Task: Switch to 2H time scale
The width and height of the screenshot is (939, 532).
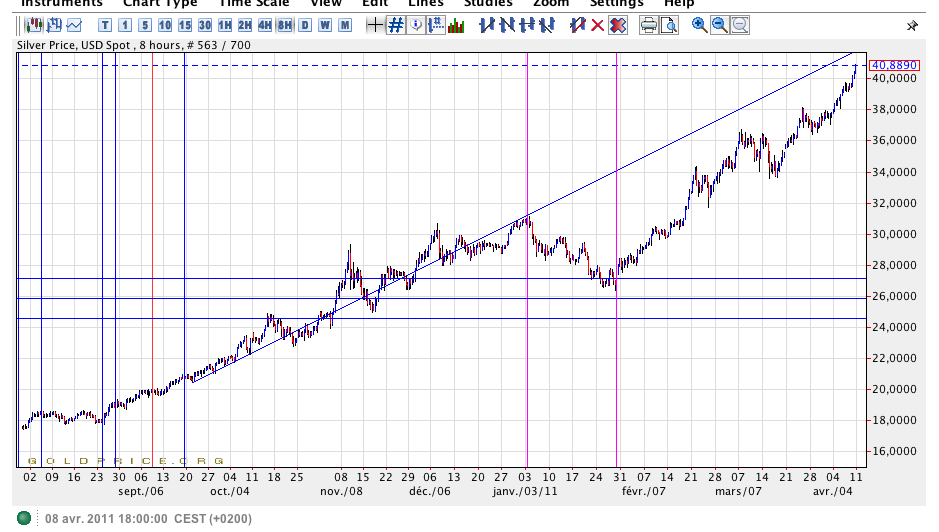Action: (x=244, y=25)
